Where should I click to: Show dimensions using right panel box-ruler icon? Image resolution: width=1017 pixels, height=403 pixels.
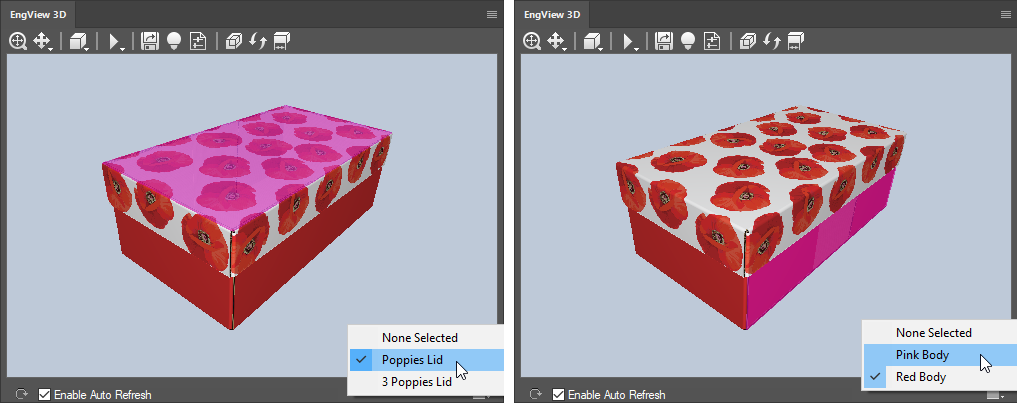(795, 41)
